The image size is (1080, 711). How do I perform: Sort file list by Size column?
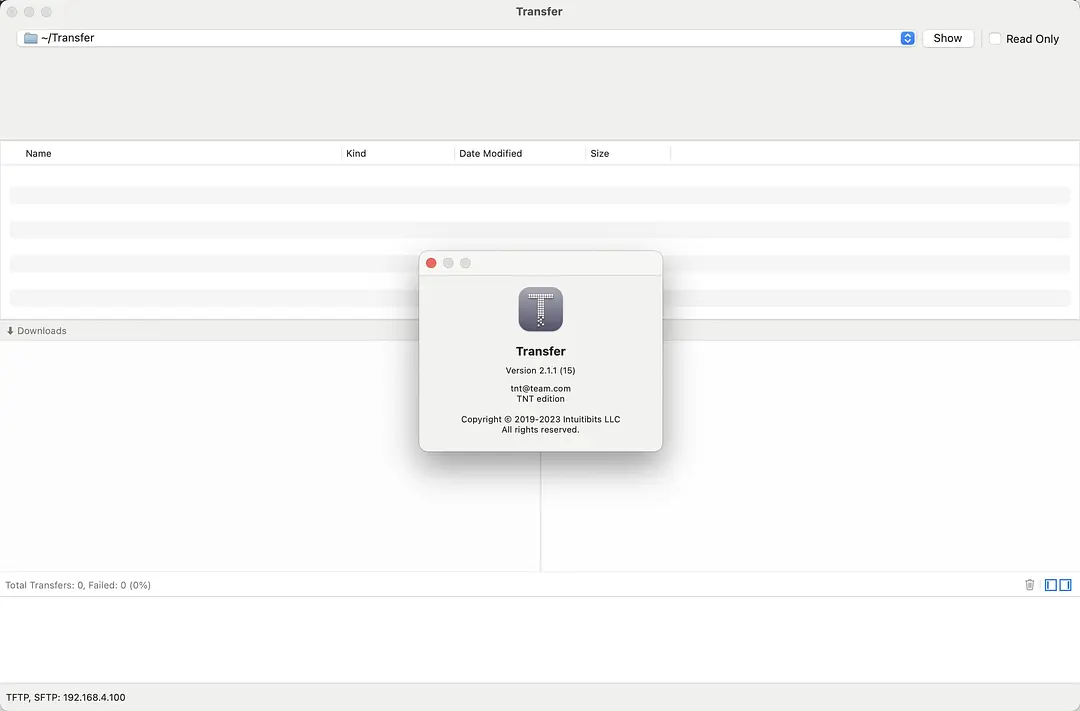[599, 153]
